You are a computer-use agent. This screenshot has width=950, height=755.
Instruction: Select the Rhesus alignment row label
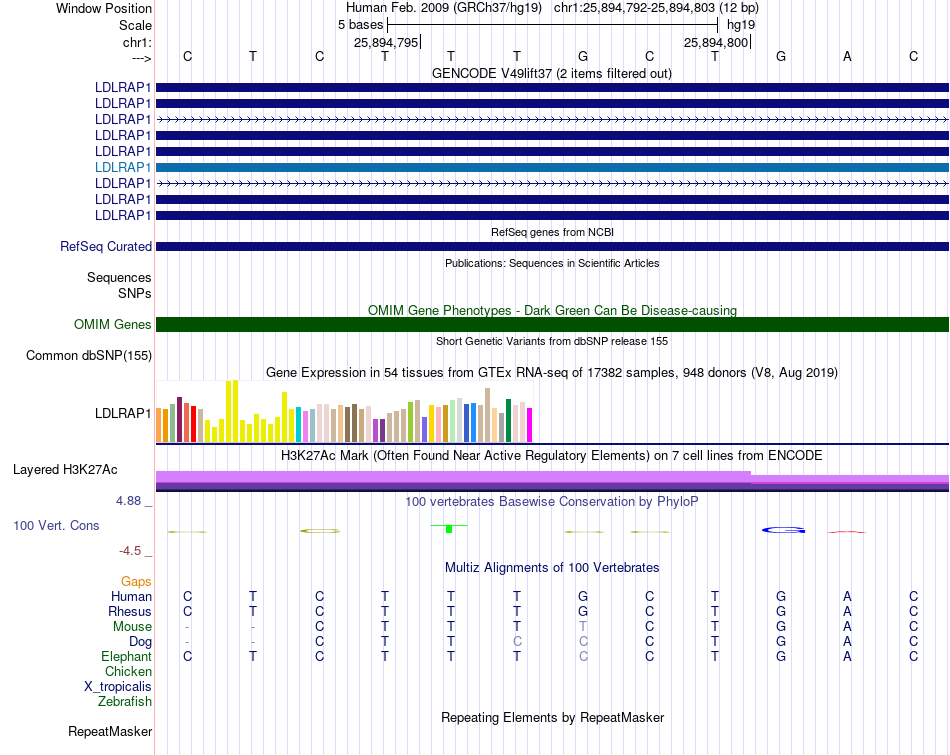[130, 612]
